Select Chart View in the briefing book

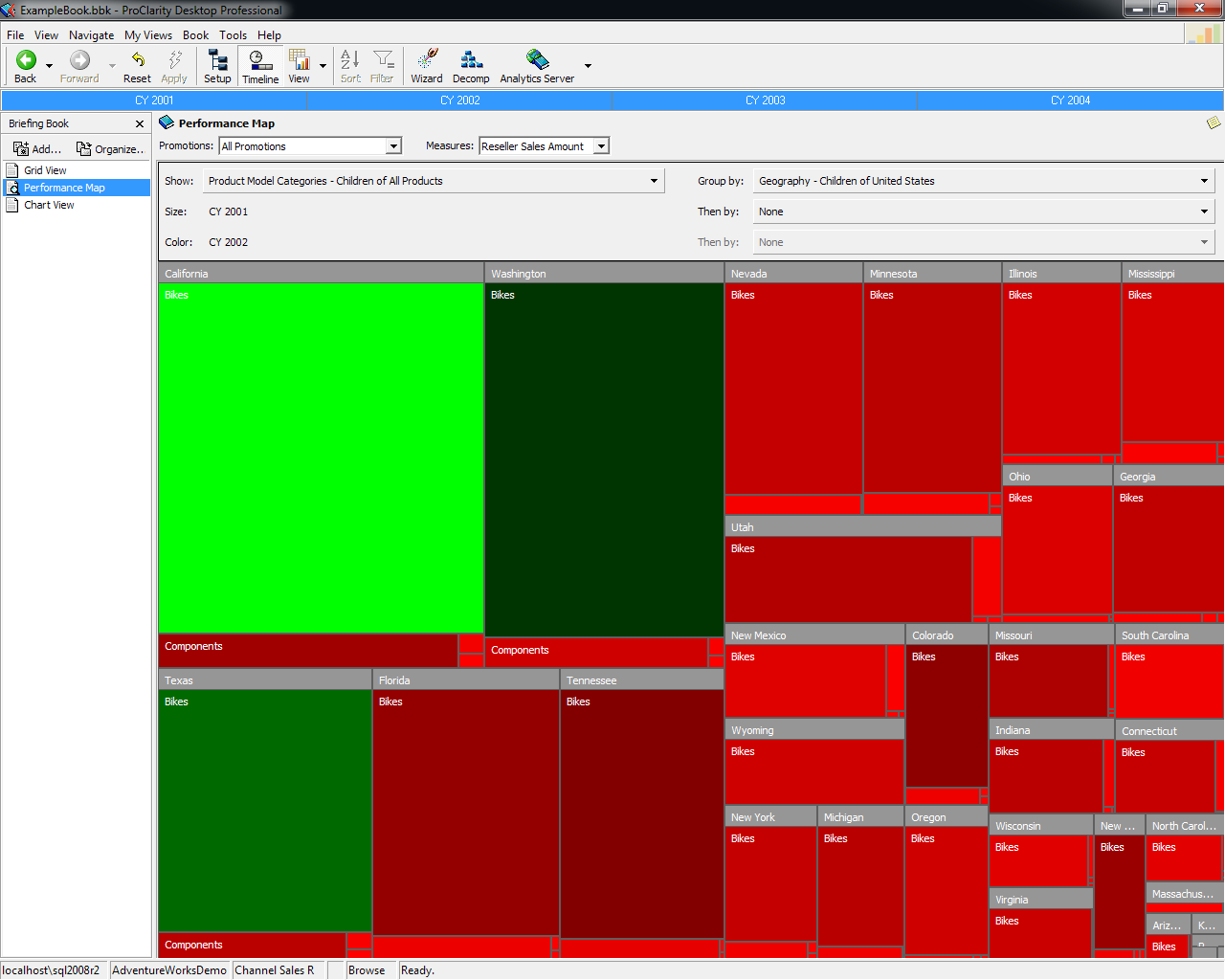click(x=49, y=205)
